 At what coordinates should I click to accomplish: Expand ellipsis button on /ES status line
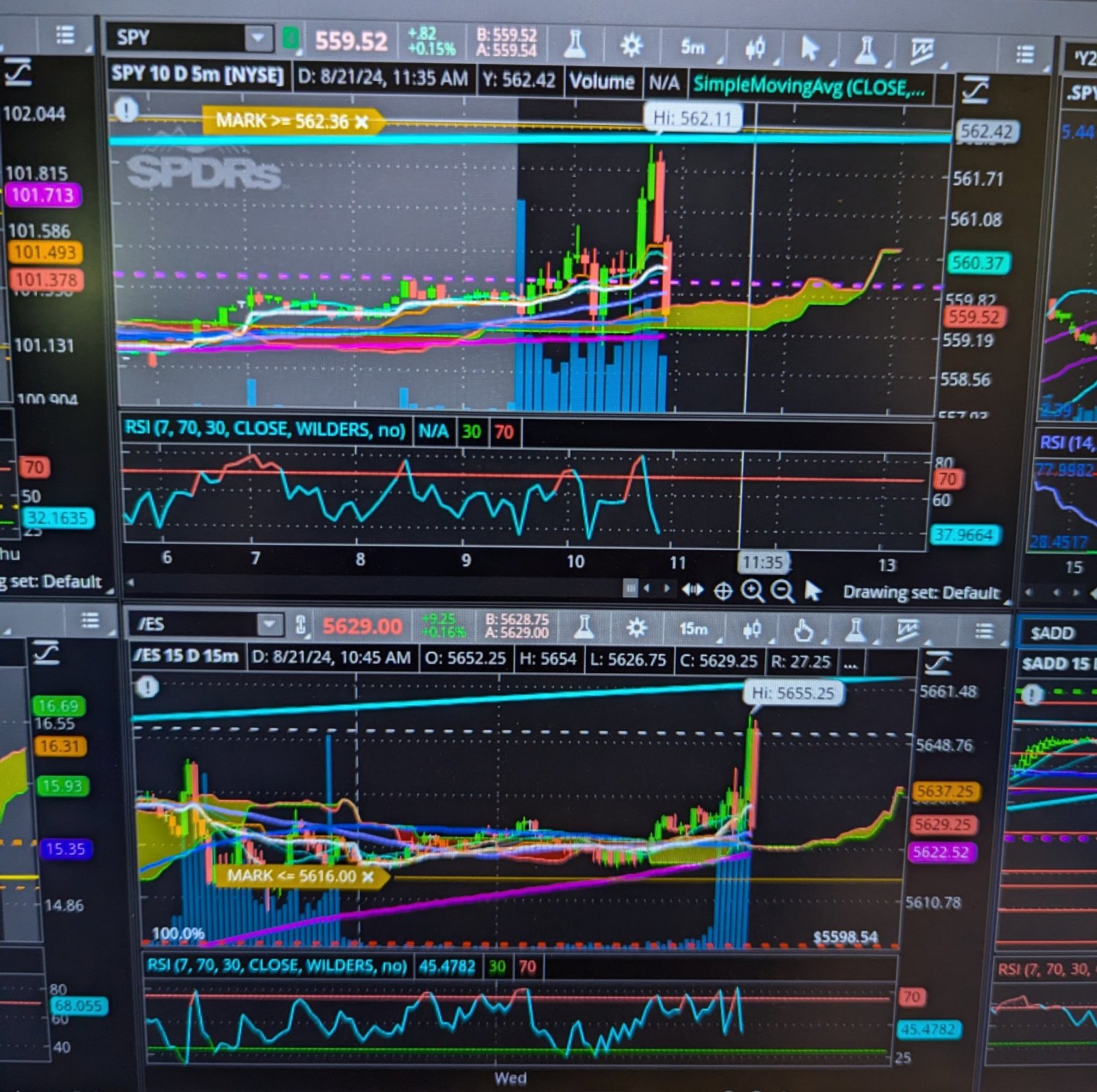click(x=850, y=664)
